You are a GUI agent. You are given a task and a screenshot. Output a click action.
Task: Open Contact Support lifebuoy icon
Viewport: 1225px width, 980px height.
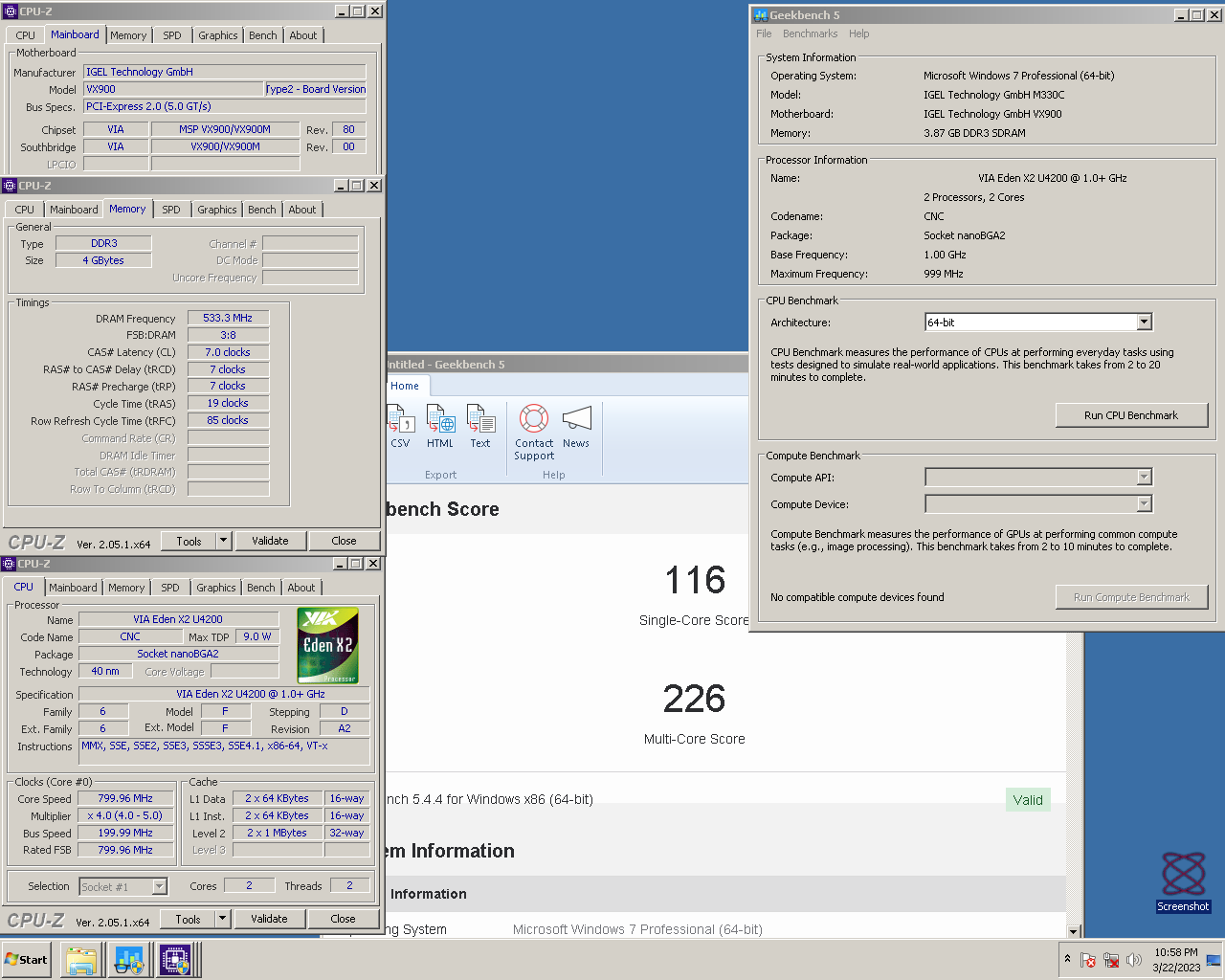tap(534, 419)
